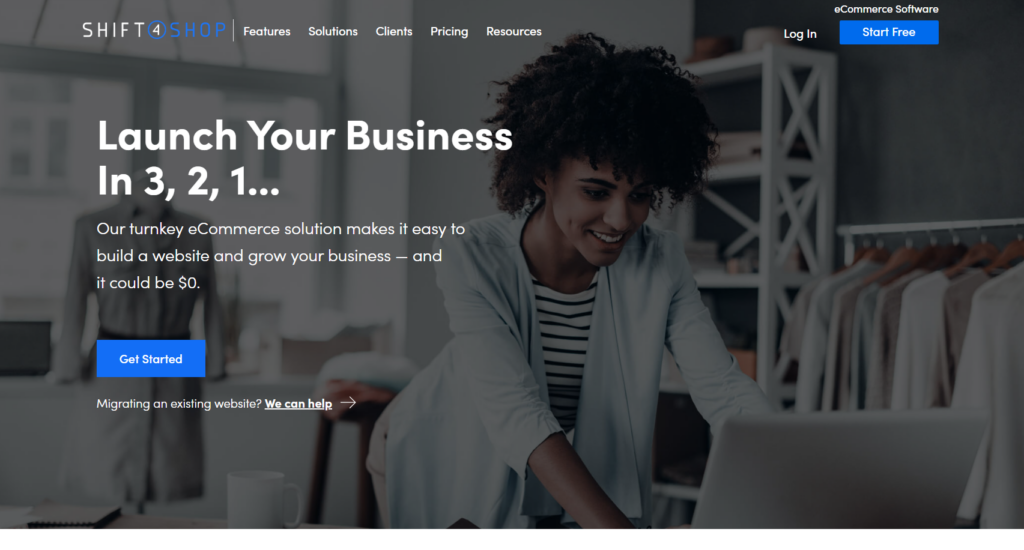Open the Solutions menu
The image size is (1024, 550).
click(332, 31)
